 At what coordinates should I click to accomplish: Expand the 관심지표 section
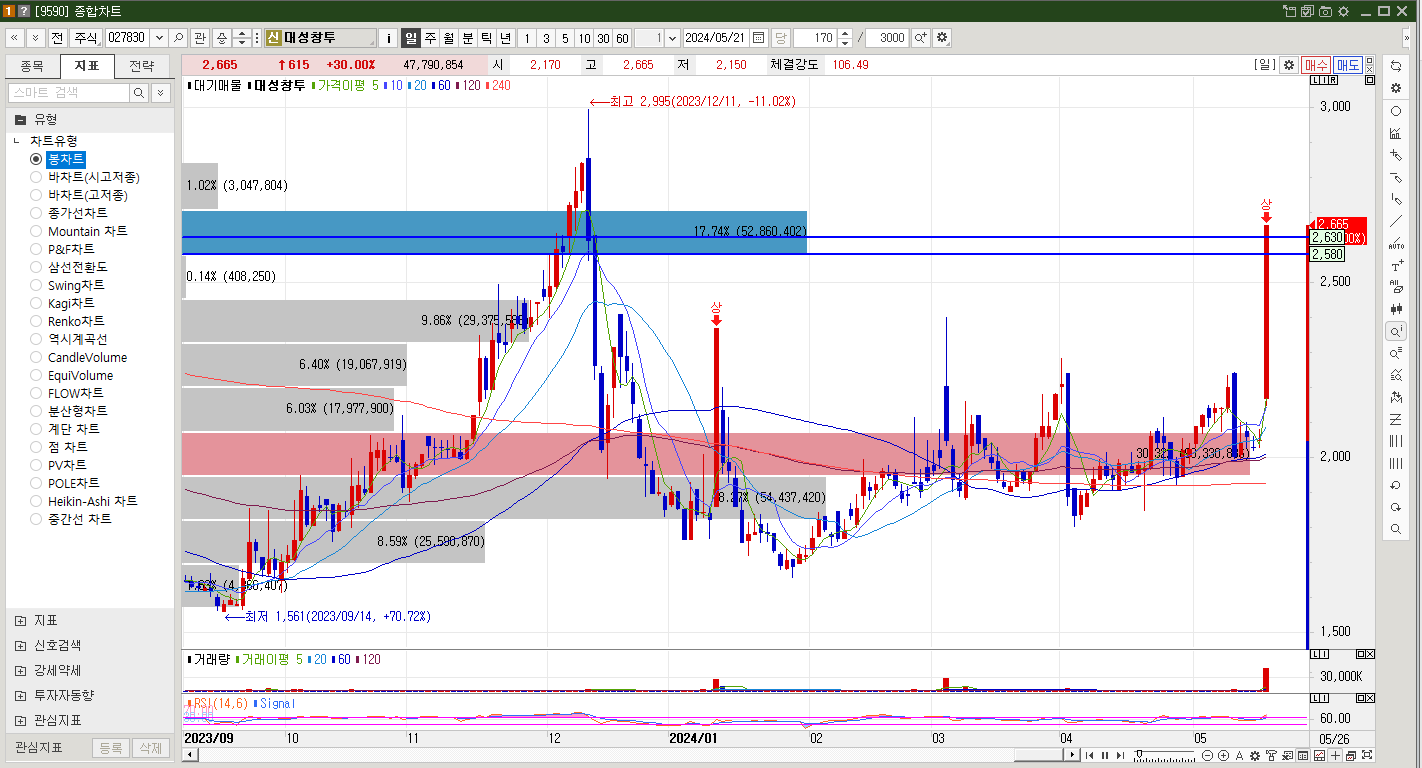point(90,720)
